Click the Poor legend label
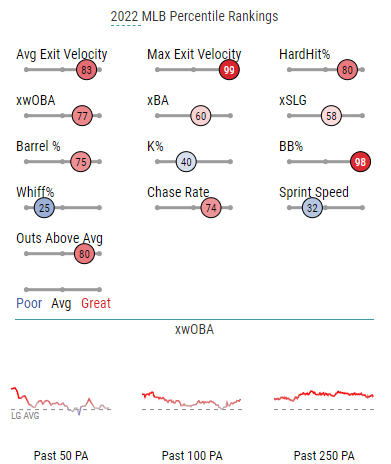This screenshot has height=464, width=391. 29,303
